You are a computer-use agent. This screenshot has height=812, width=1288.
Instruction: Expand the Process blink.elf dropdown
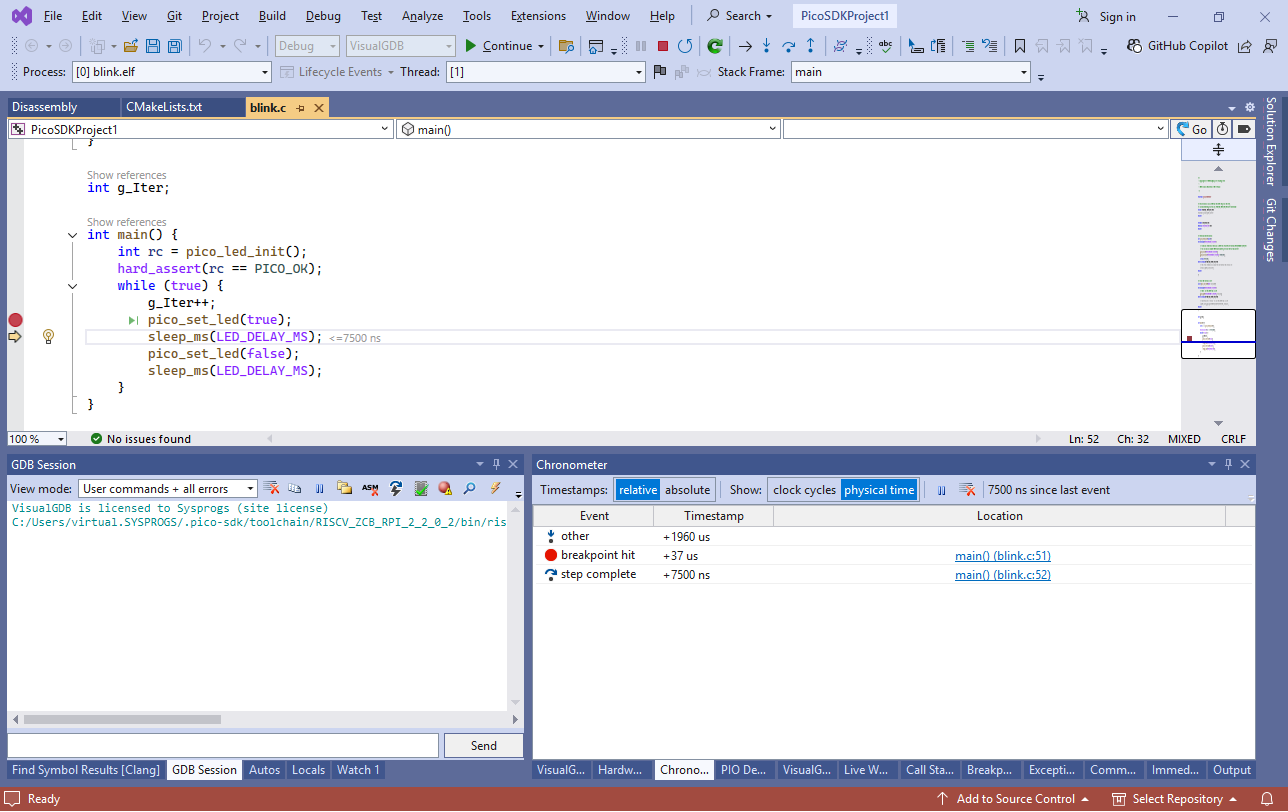(264, 72)
